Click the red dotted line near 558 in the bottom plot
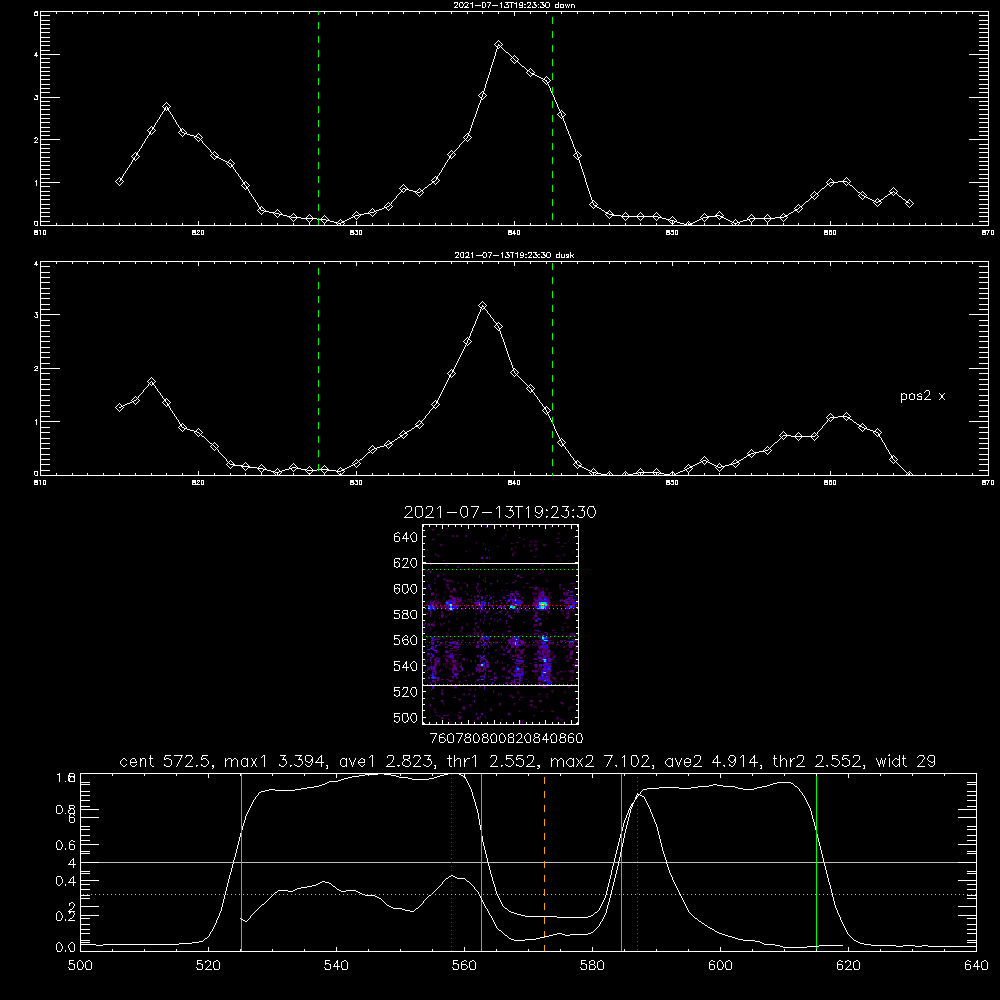This screenshot has width=1000, height=1000. click(452, 862)
